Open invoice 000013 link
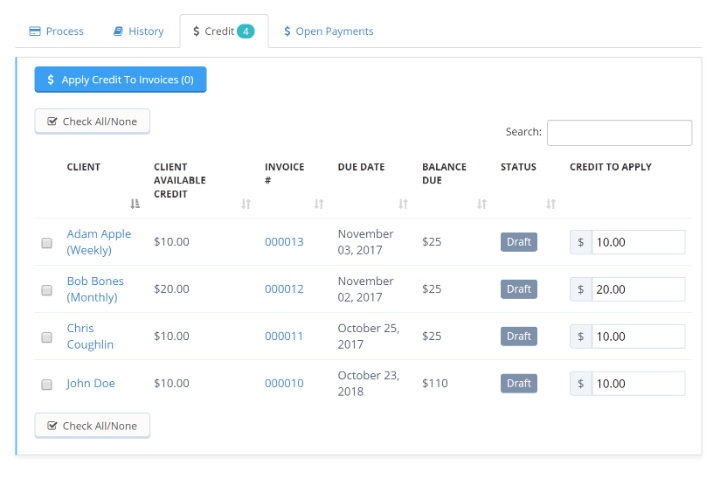 (284, 242)
